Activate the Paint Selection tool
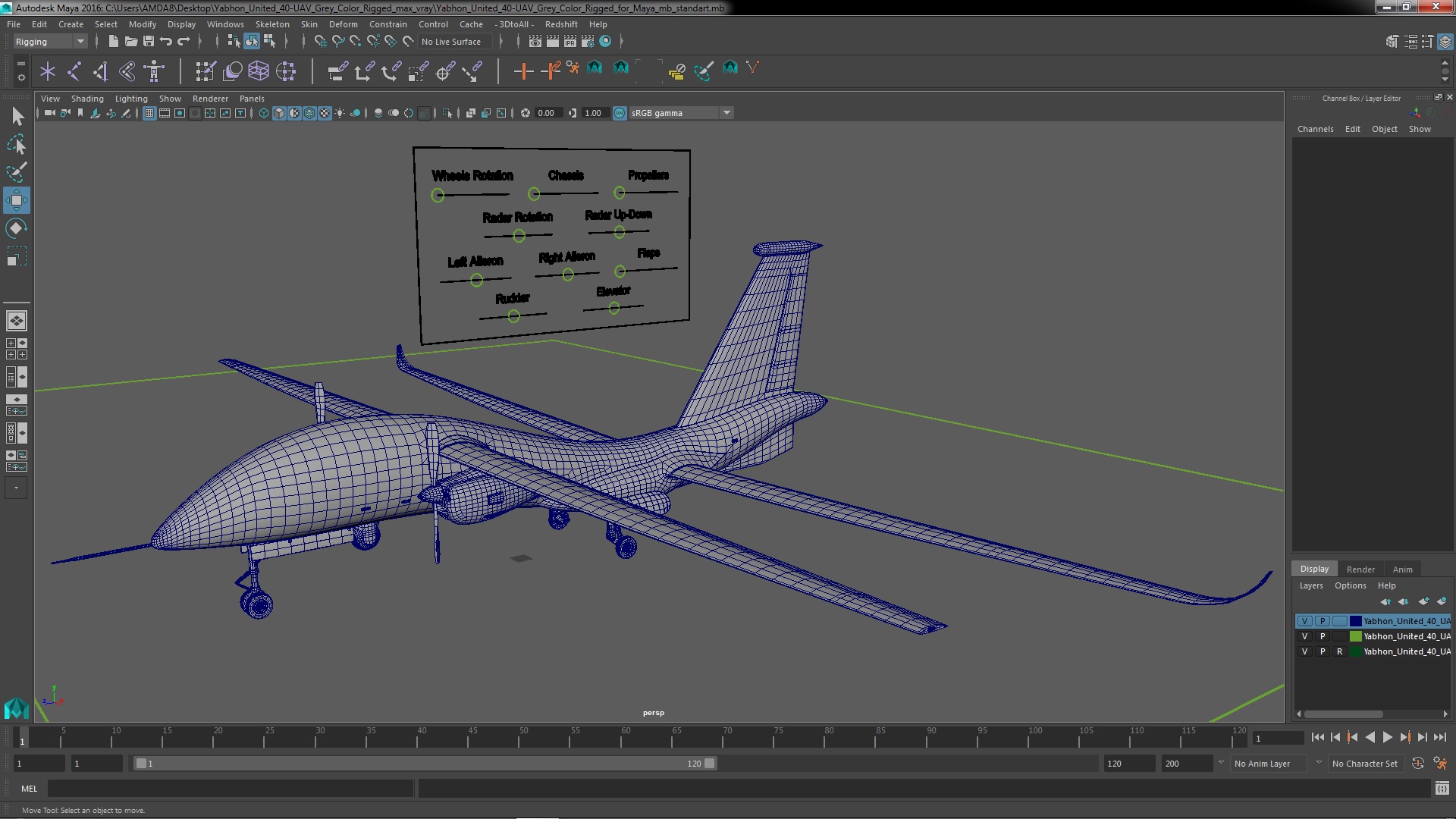Viewport: 1456px width, 819px height. [x=16, y=172]
